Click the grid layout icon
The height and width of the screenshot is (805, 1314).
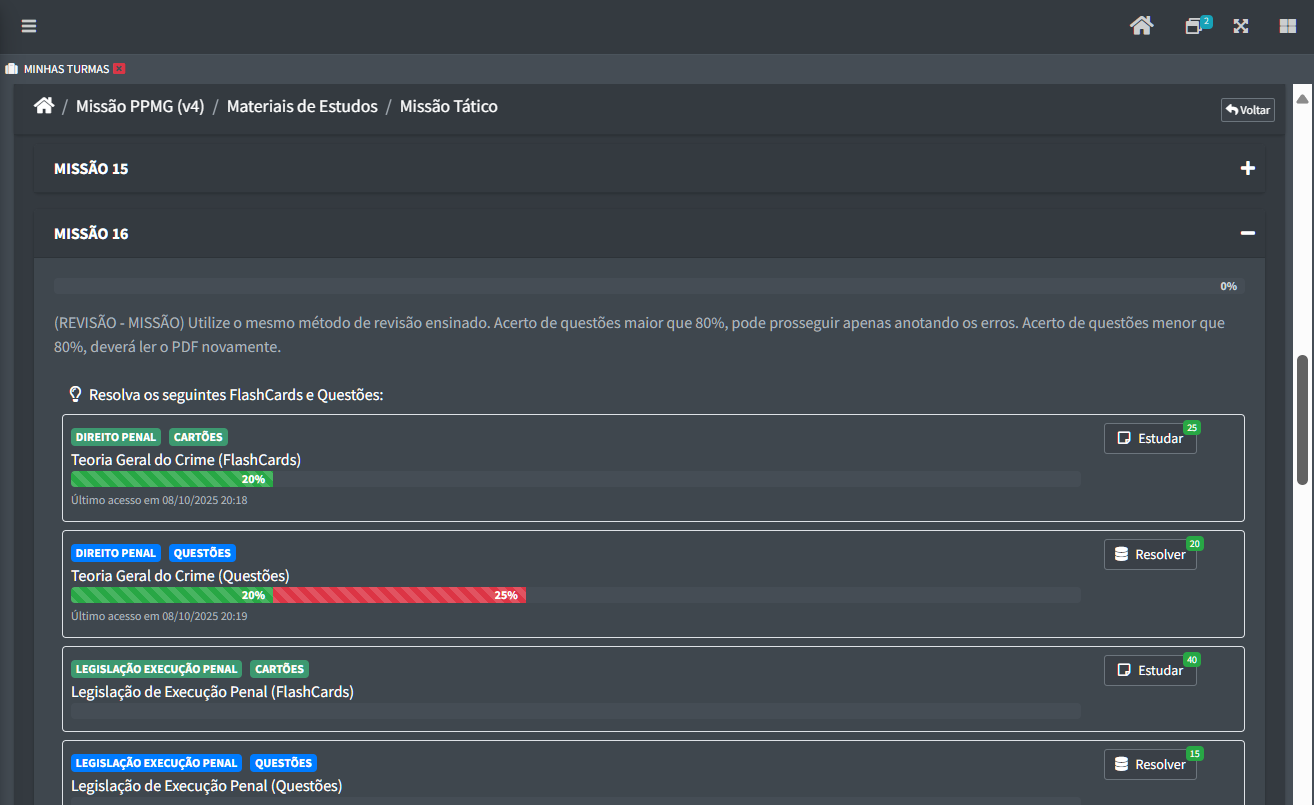pos(1288,27)
